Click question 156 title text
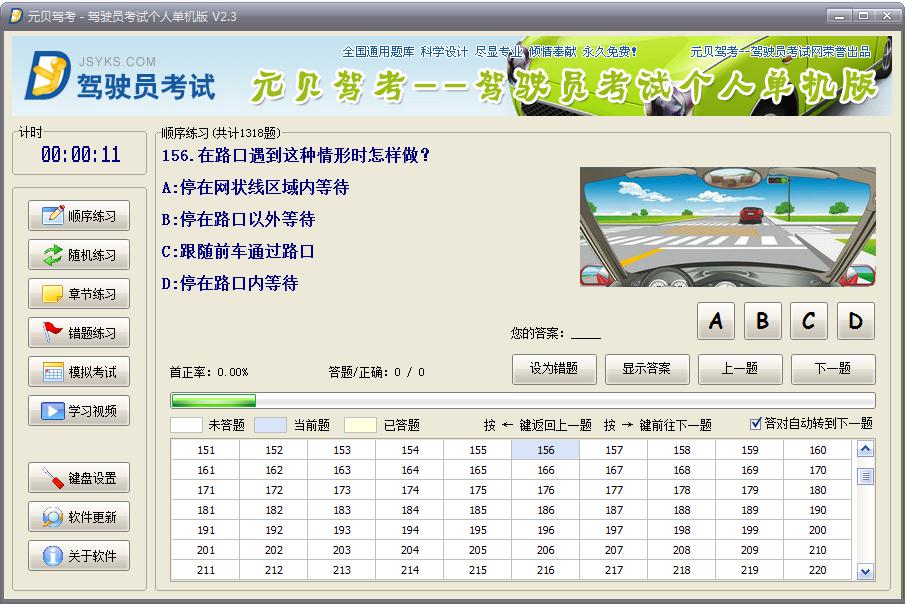The width and height of the screenshot is (905, 604). coord(296,155)
